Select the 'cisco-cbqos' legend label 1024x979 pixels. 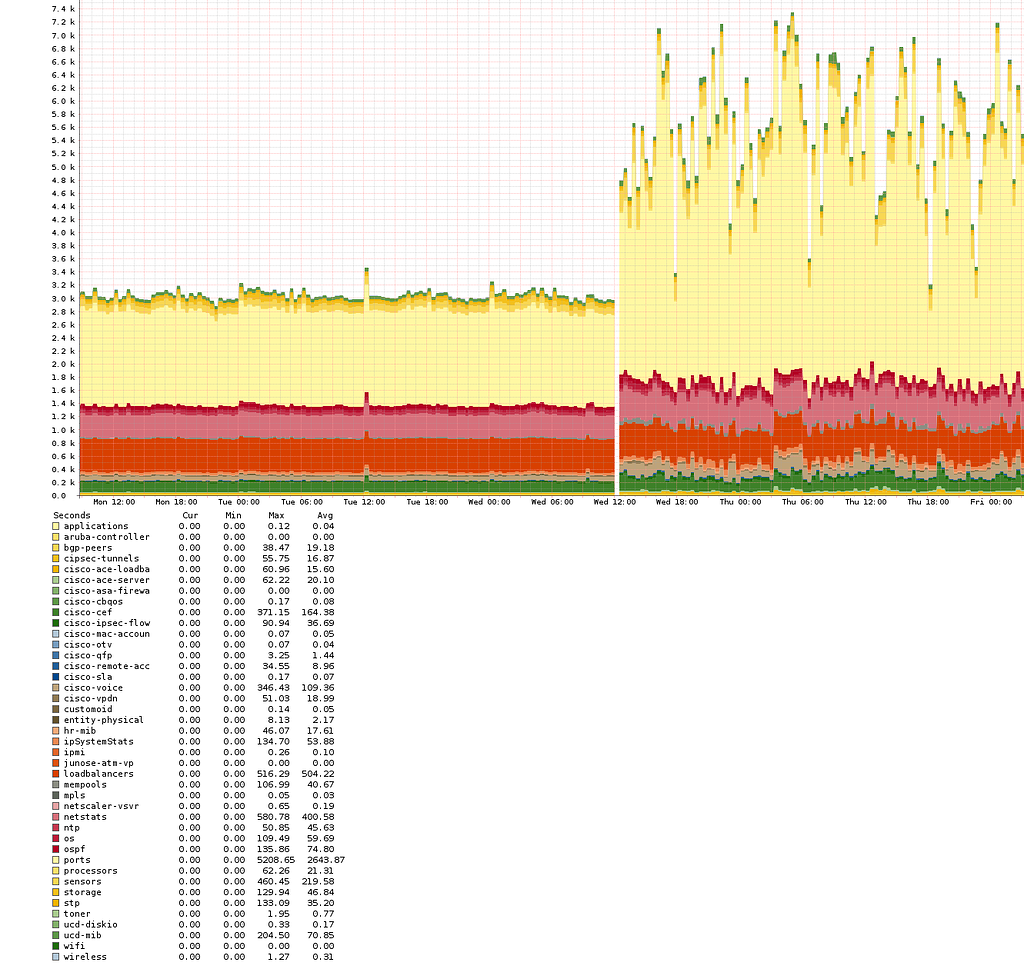pyautogui.click(x=93, y=602)
